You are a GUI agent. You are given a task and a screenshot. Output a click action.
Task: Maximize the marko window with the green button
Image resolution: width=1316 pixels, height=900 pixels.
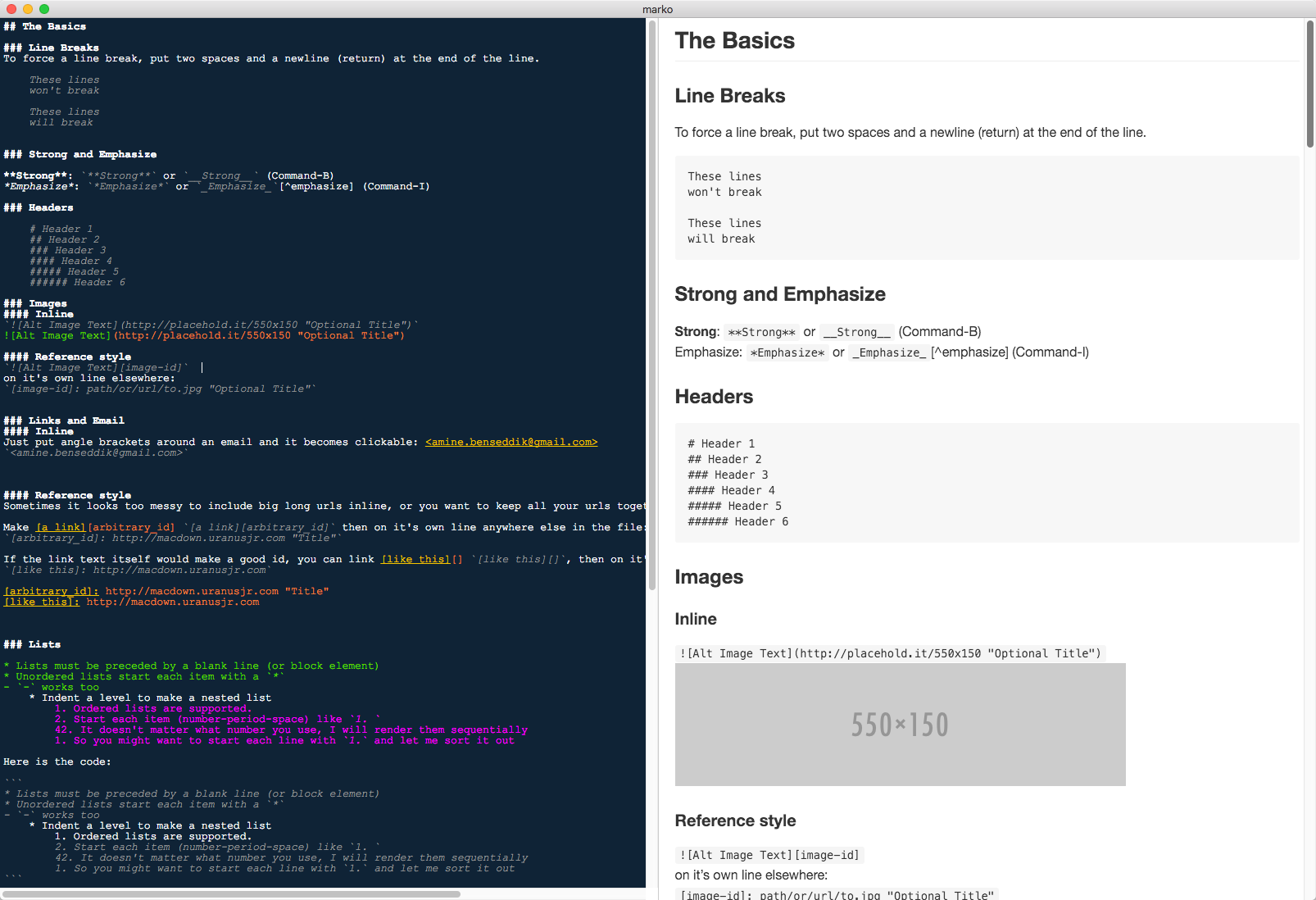click(x=44, y=9)
